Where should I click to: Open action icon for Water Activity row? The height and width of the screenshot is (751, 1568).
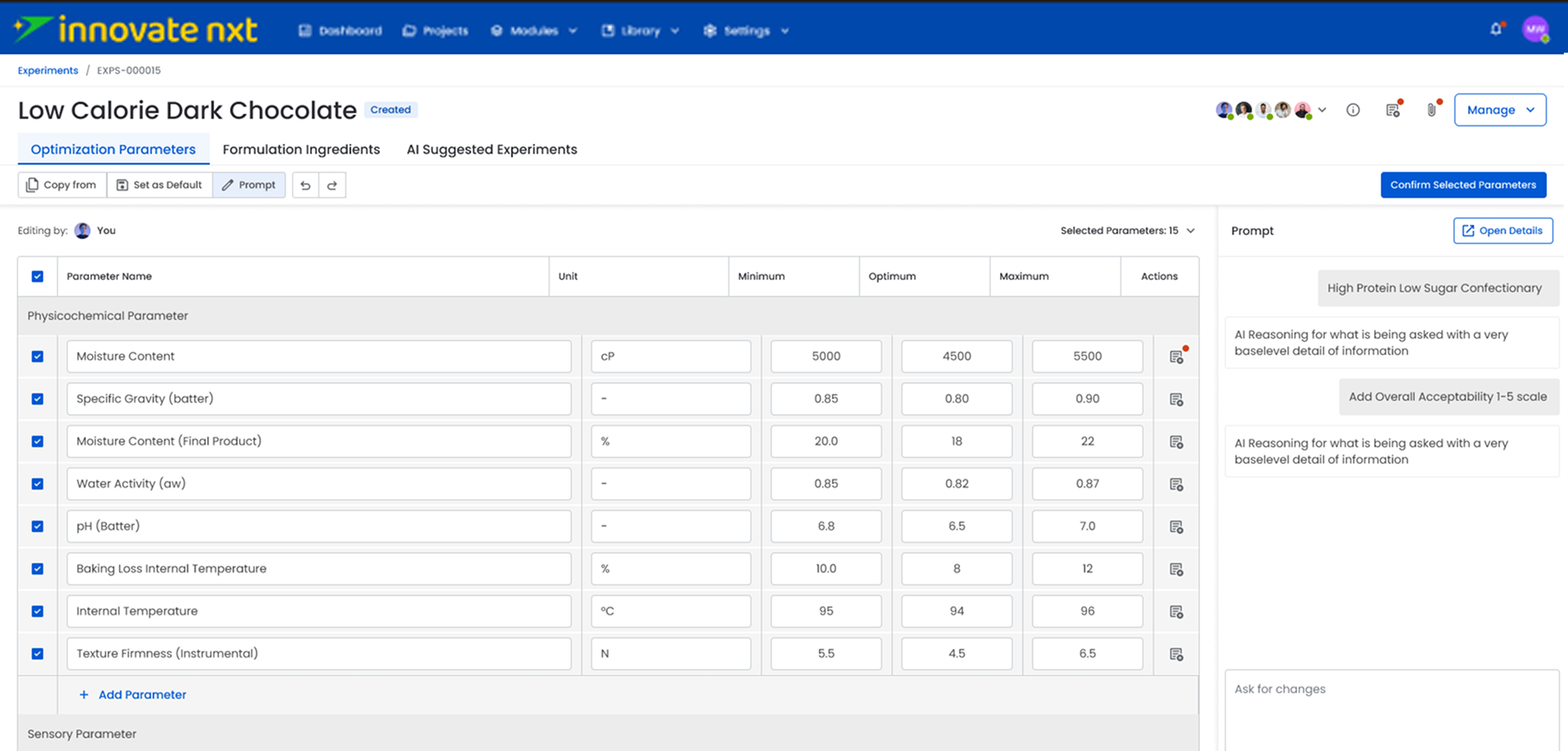[x=1176, y=484]
